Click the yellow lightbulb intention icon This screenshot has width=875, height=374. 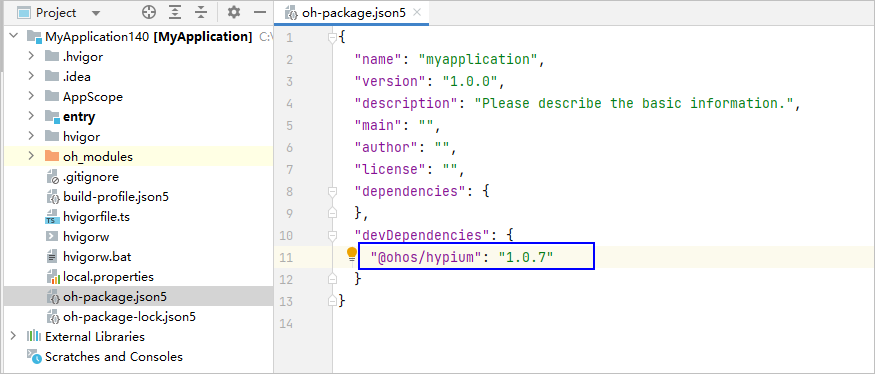pyautogui.click(x=352, y=255)
